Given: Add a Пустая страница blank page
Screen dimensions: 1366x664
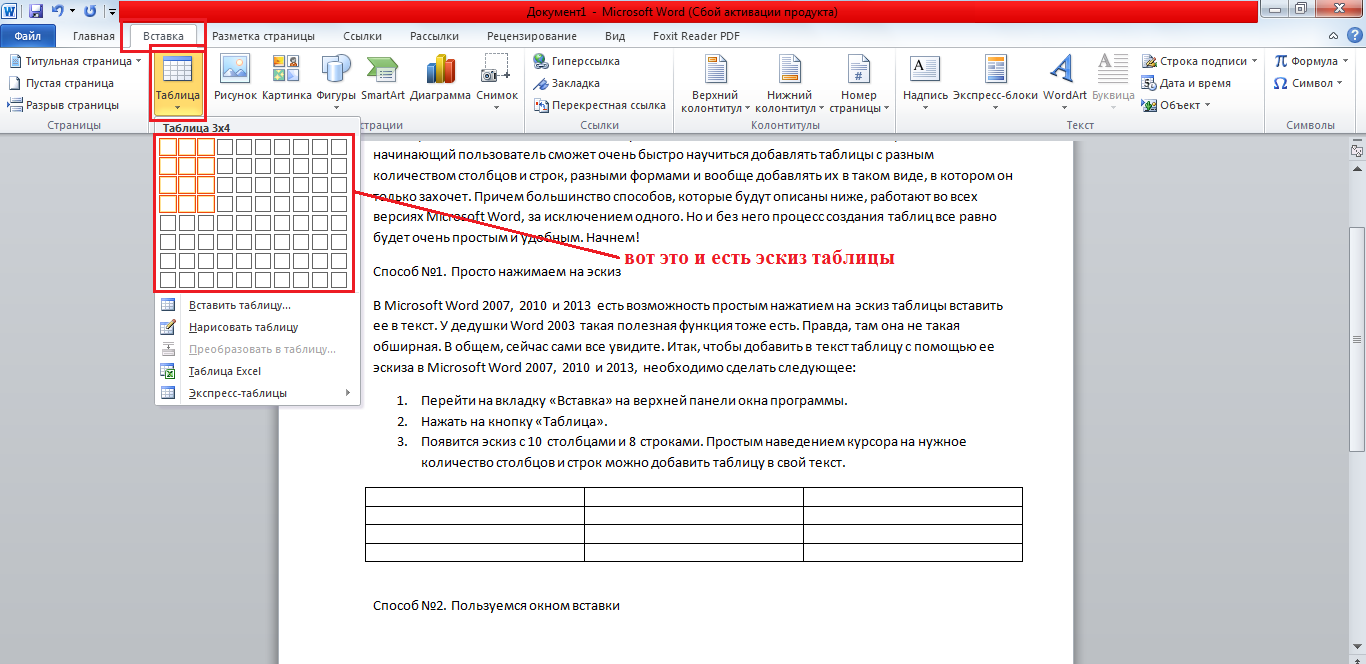Looking at the screenshot, I should (61, 83).
